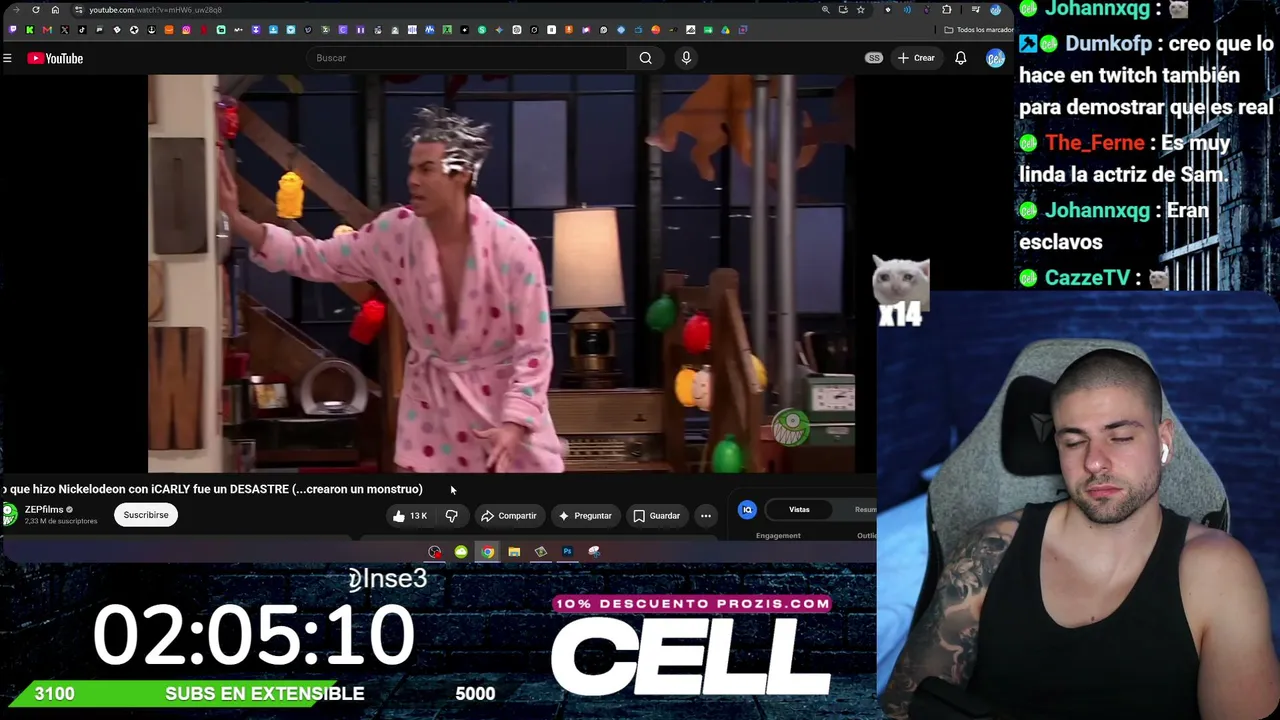Click the iCarly video player
Screen dimensions: 1280x720
(501, 273)
